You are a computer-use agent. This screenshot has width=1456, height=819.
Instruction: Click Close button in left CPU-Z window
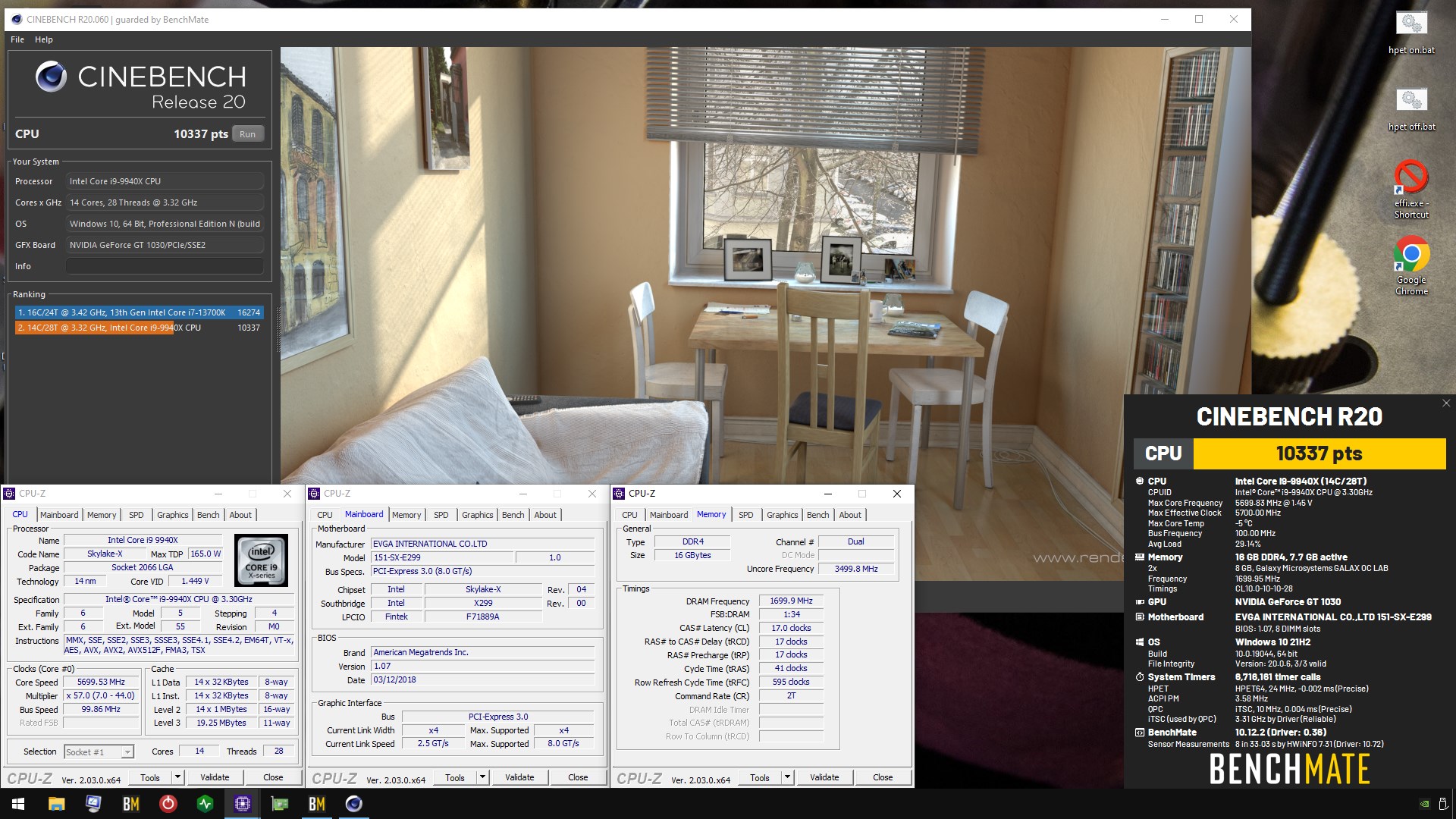point(273,777)
